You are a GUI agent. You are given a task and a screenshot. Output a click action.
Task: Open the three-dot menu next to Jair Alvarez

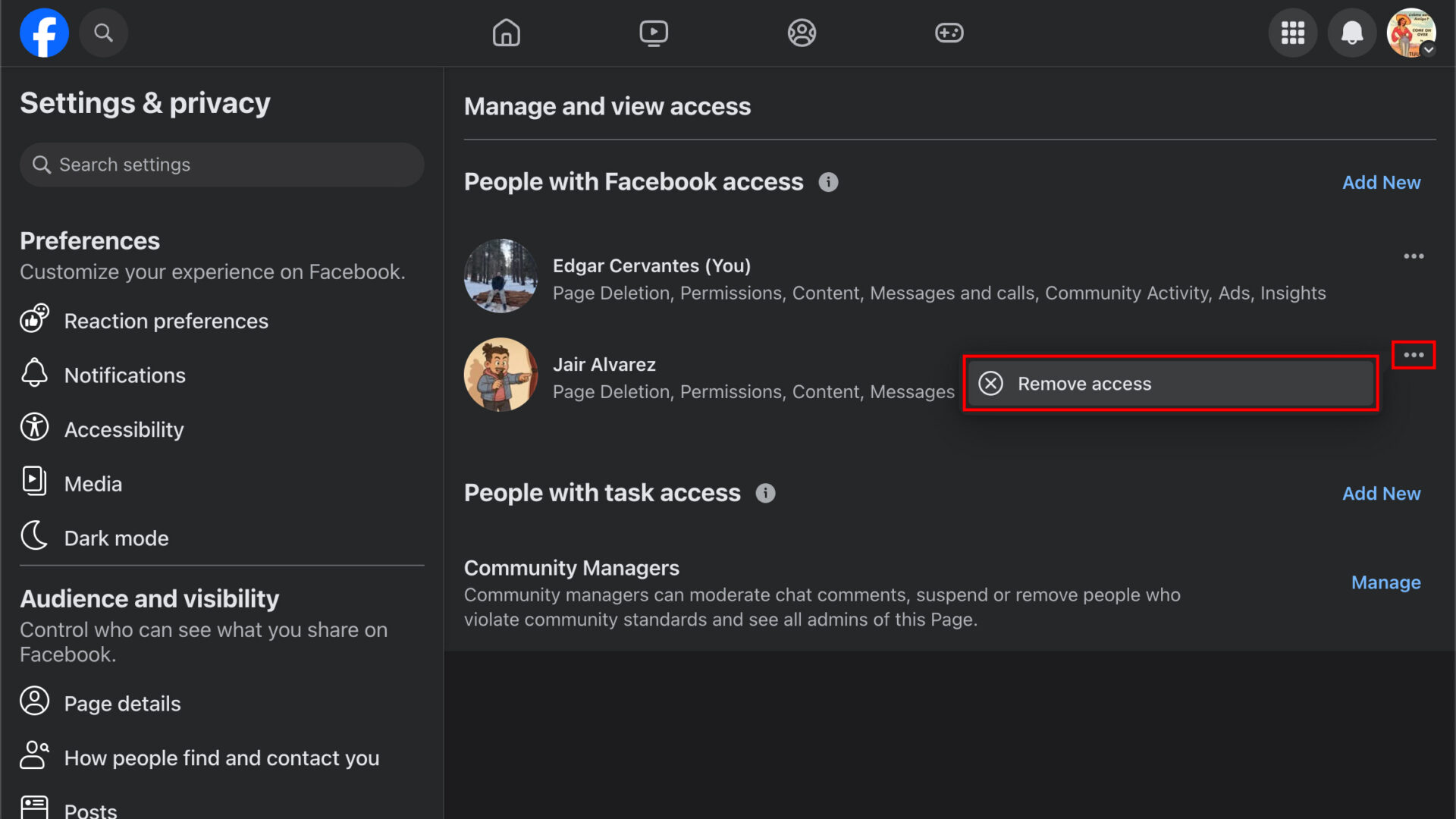[x=1414, y=354]
